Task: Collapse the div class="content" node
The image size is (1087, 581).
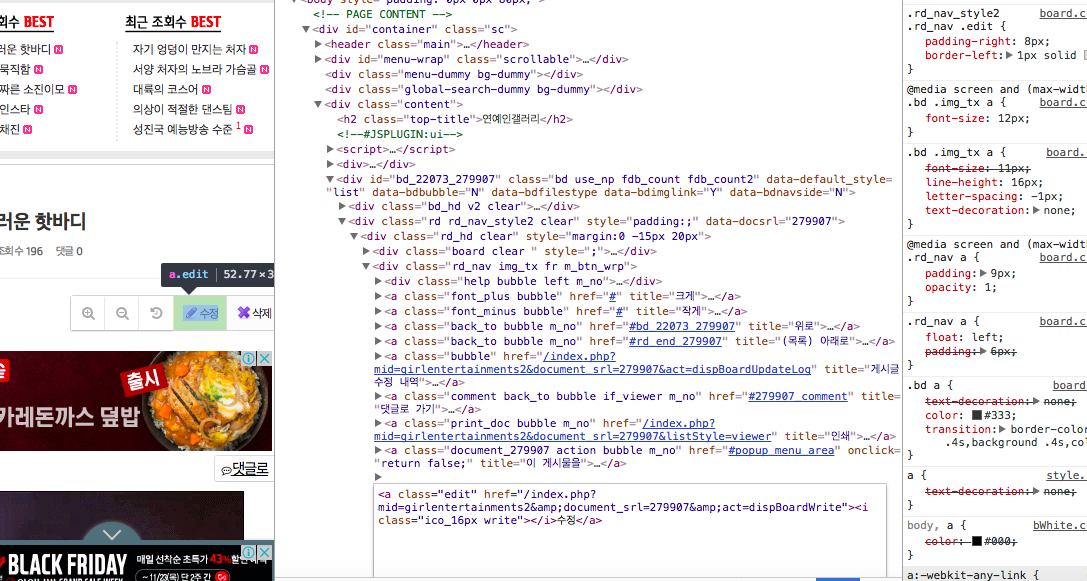Action: point(319,104)
